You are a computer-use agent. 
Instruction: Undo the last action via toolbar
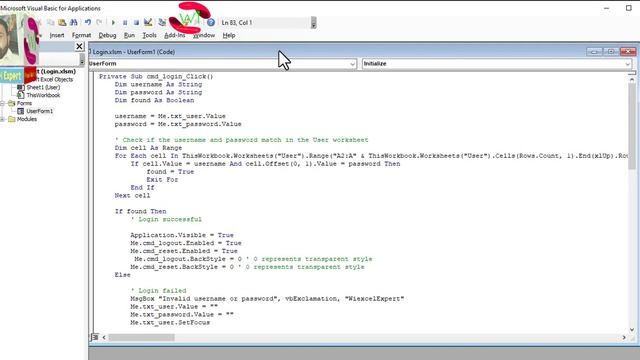tap(88, 22)
